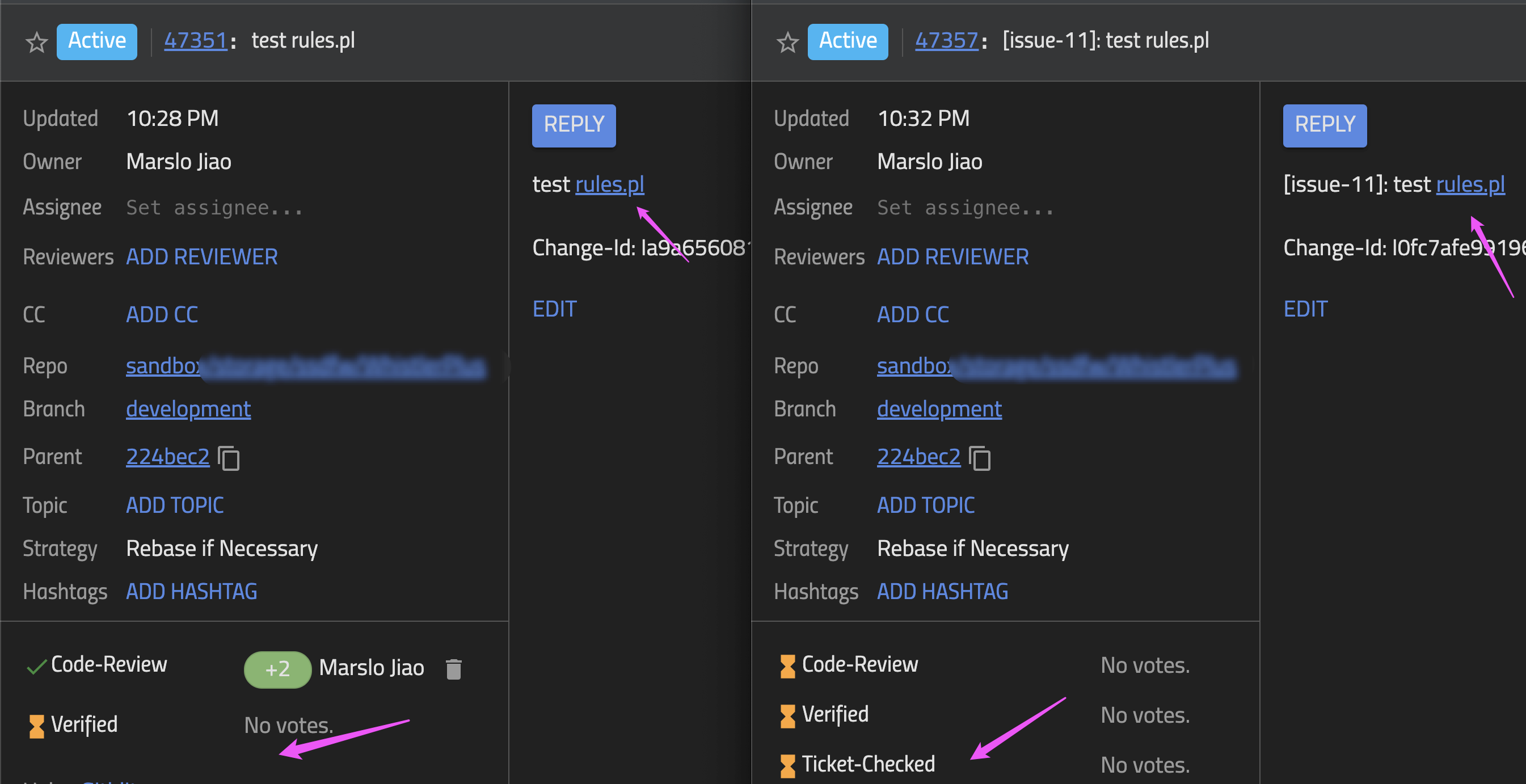
Task: Click Change-Id line starting Ia9a65608
Action: 641,248
